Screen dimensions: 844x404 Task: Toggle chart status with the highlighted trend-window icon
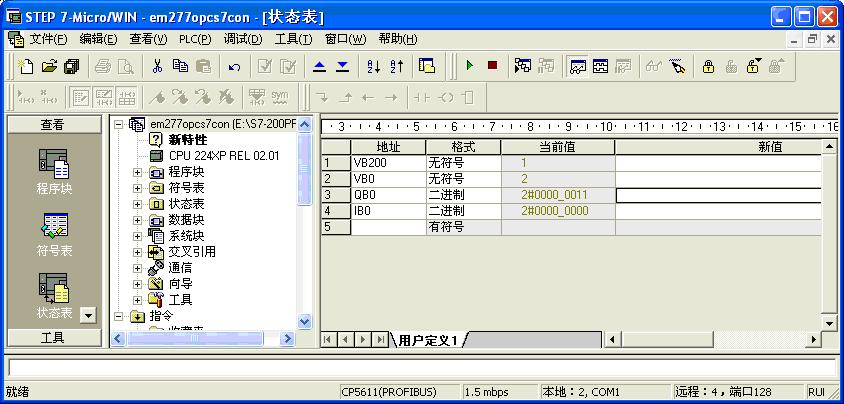tap(578, 67)
